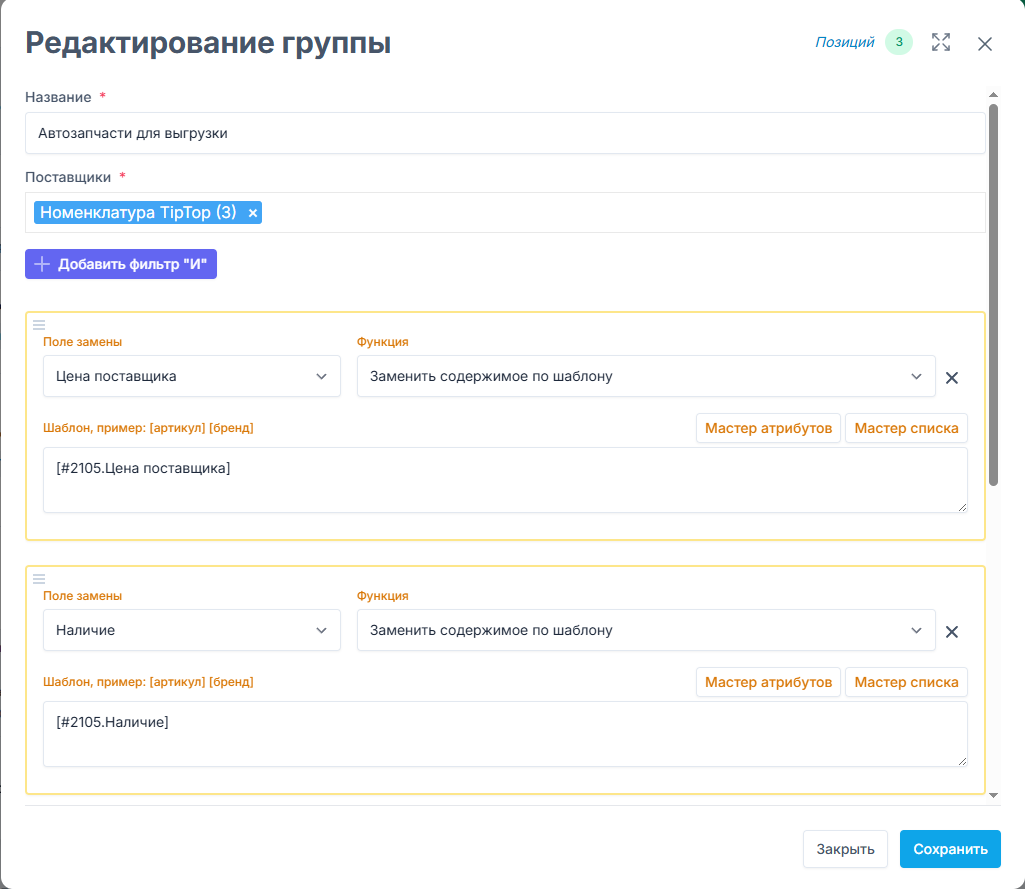Expand the second Функция dropdown

pos(645,631)
